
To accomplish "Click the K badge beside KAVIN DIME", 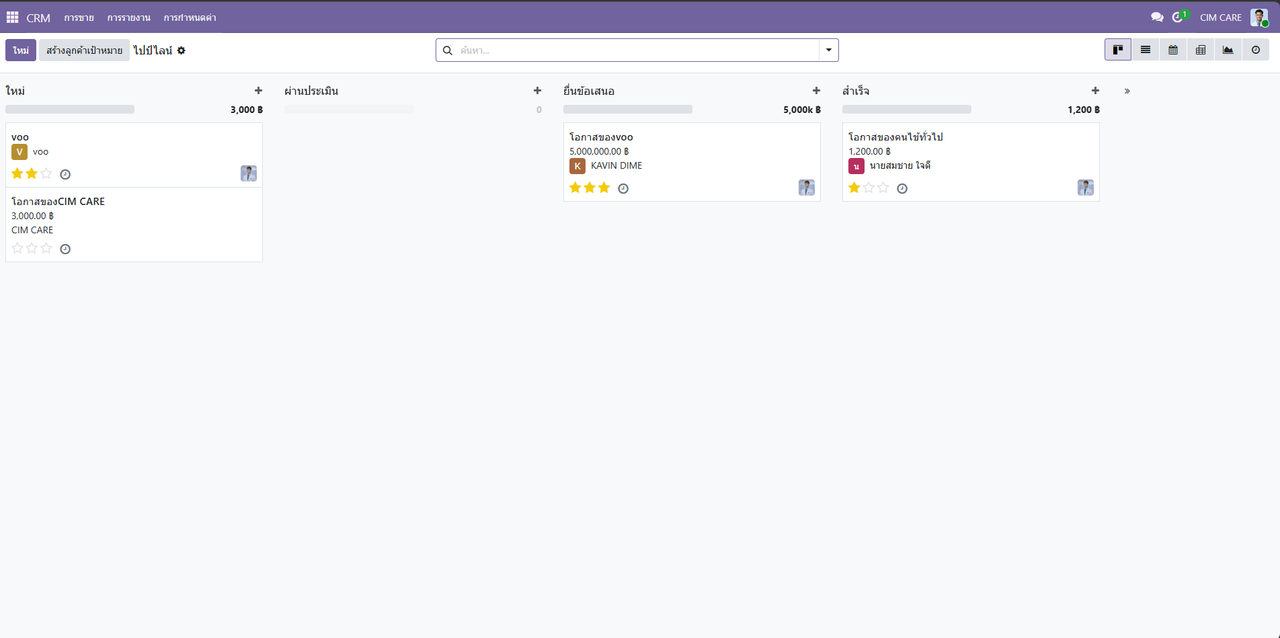I will tap(577, 166).
